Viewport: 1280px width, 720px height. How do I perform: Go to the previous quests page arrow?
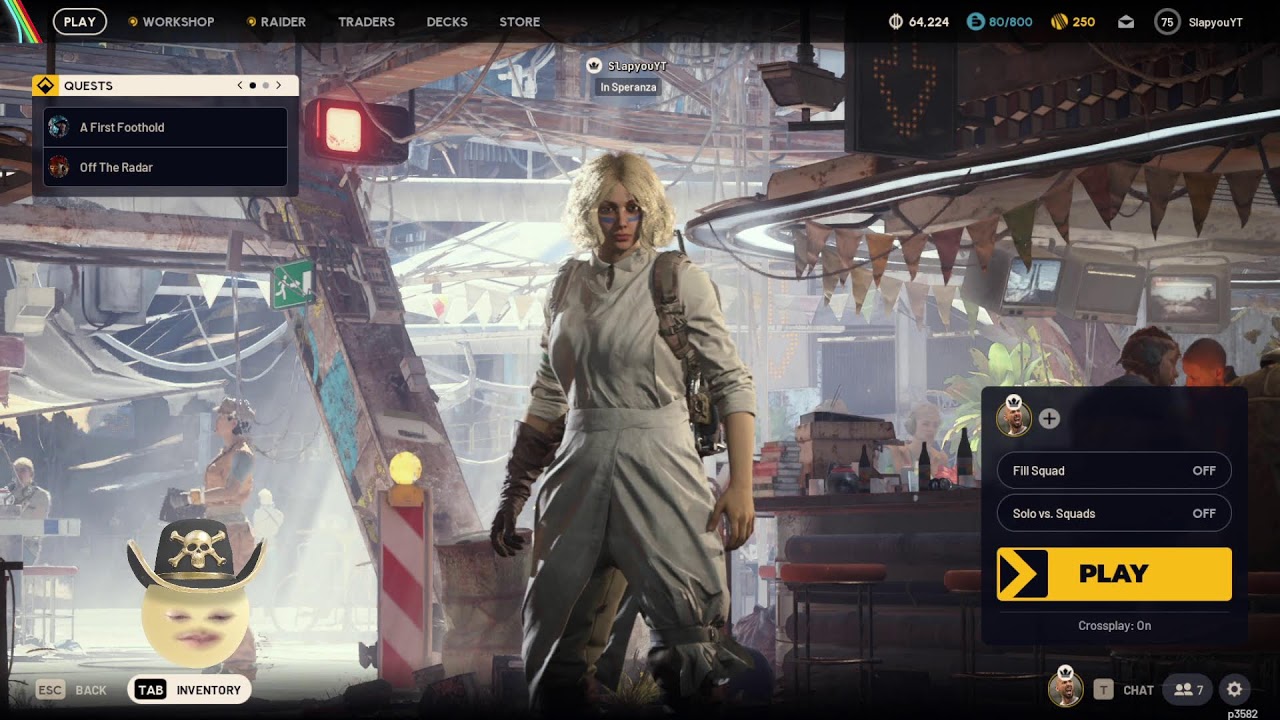[x=240, y=86]
